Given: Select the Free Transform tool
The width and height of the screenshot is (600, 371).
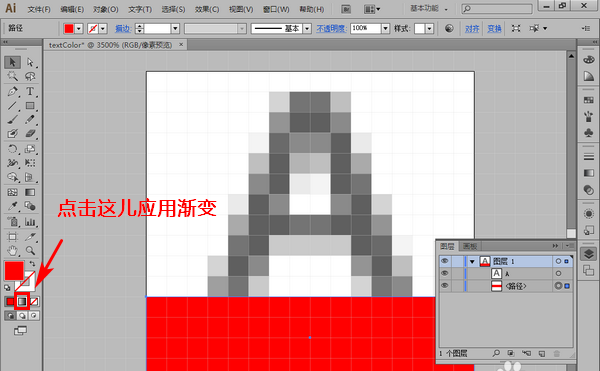Looking at the screenshot, I should [30, 163].
